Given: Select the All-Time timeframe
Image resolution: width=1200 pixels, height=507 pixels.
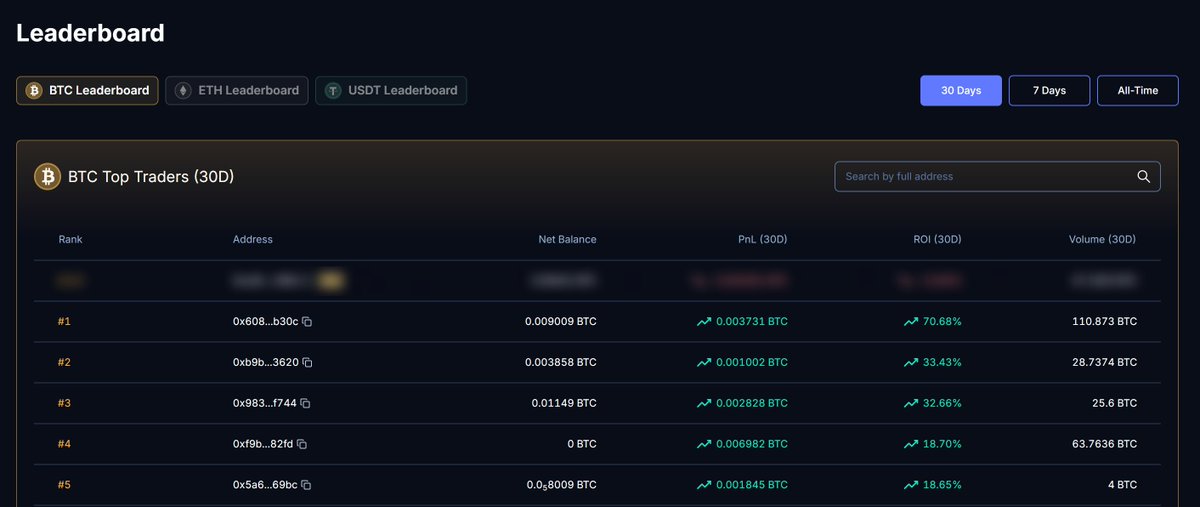Looking at the screenshot, I should pyautogui.click(x=1138, y=90).
